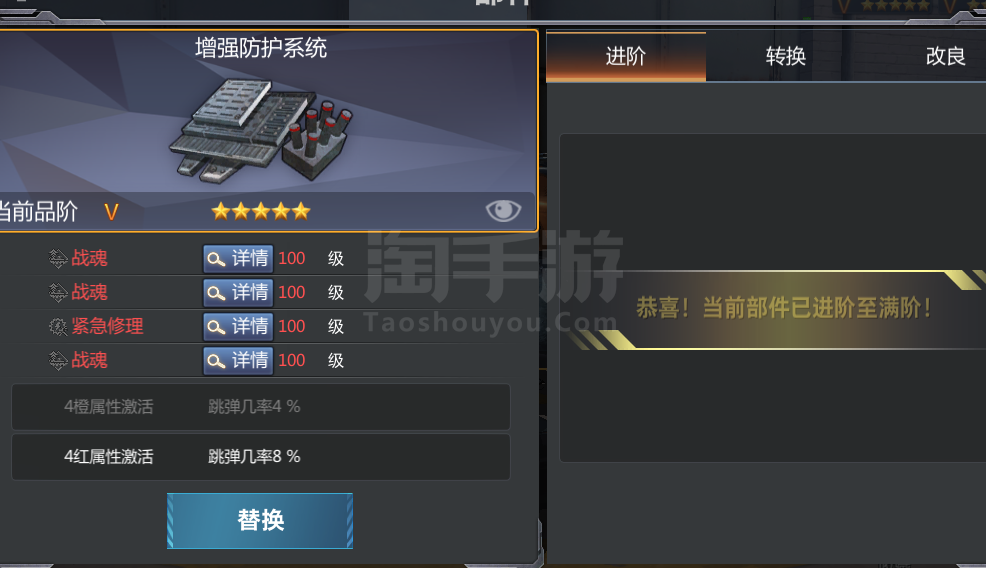
Task: Click the second 战魂 skill icon
Action: click(58, 292)
